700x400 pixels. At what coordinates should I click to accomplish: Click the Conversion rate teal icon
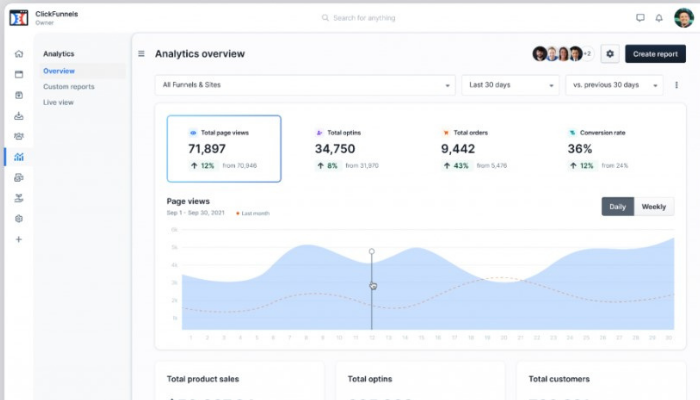click(572, 133)
